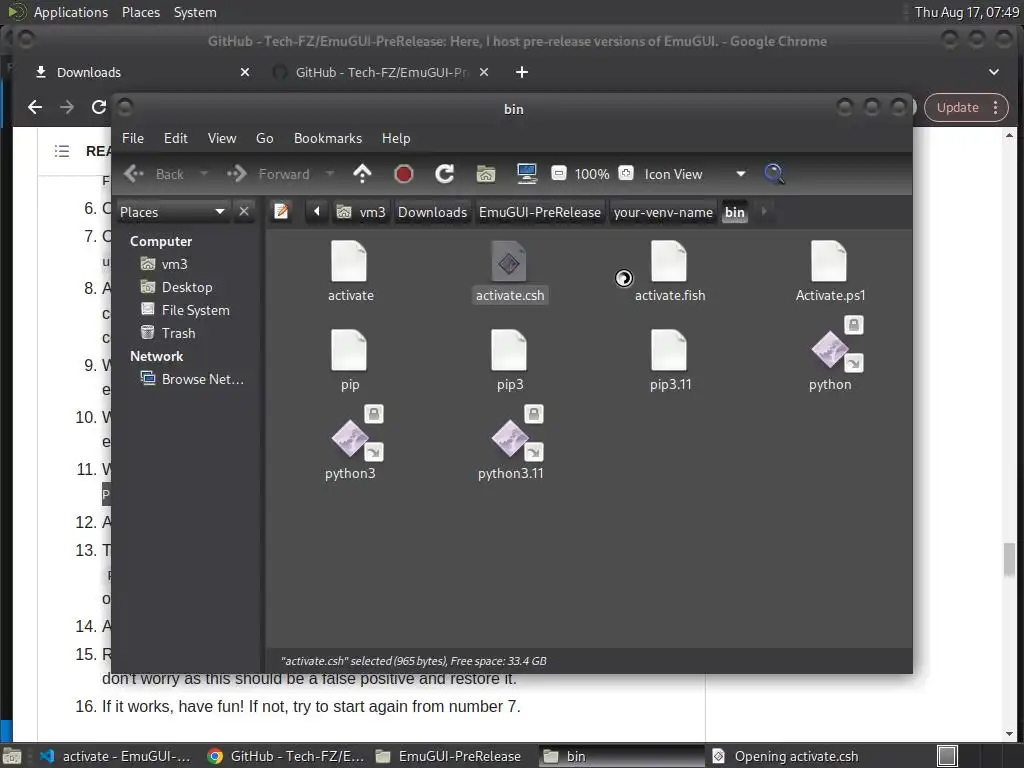Image resolution: width=1024 pixels, height=768 pixels.
Task: Click the bin path bar button
Action: [x=735, y=212]
